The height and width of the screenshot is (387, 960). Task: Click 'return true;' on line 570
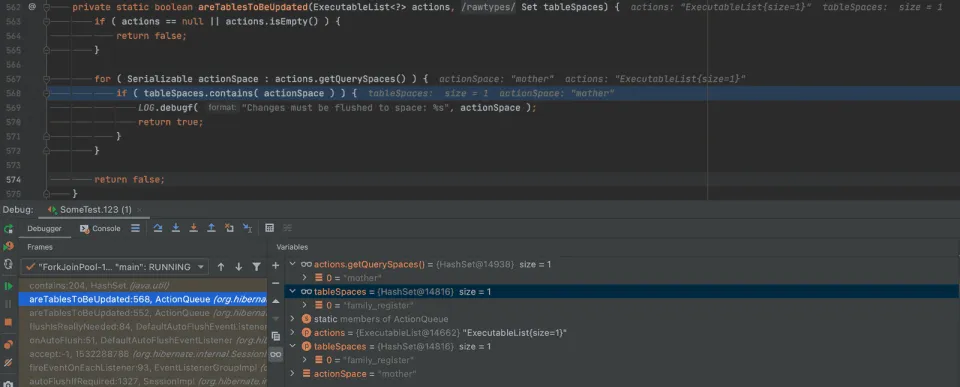coord(170,122)
